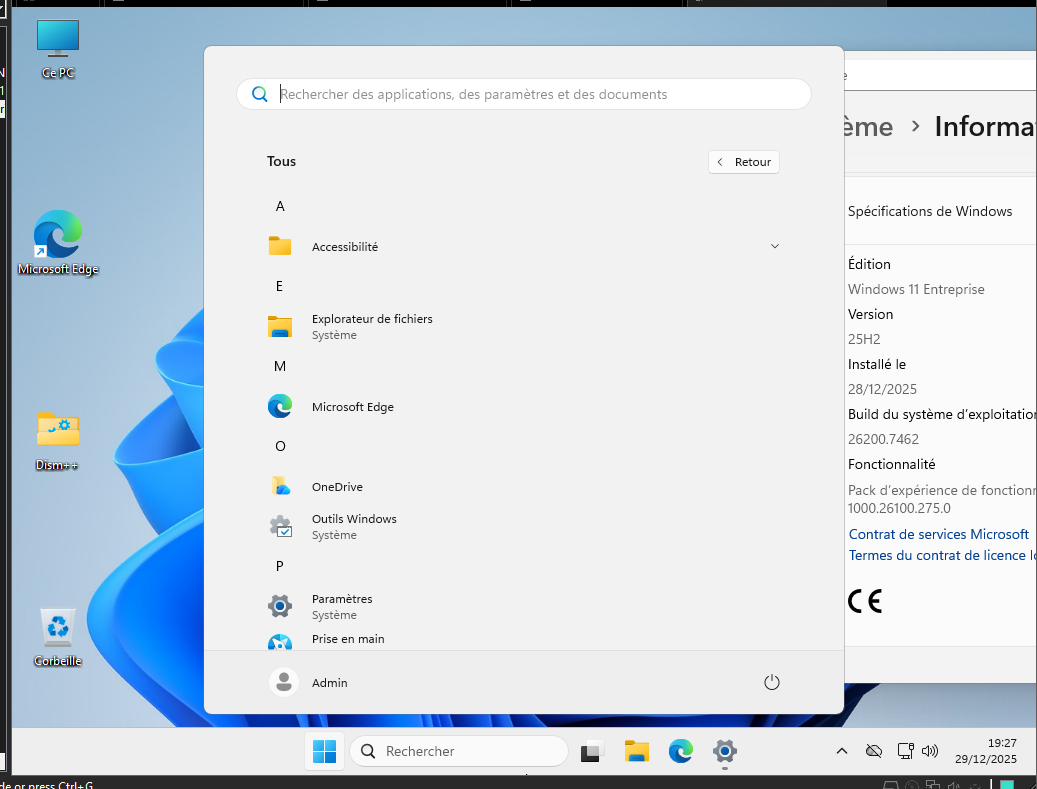The height and width of the screenshot is (789, 1037).
Task: Open the clock and date 19:27 area
Action: pyautogui.click(x=986, y=751)
